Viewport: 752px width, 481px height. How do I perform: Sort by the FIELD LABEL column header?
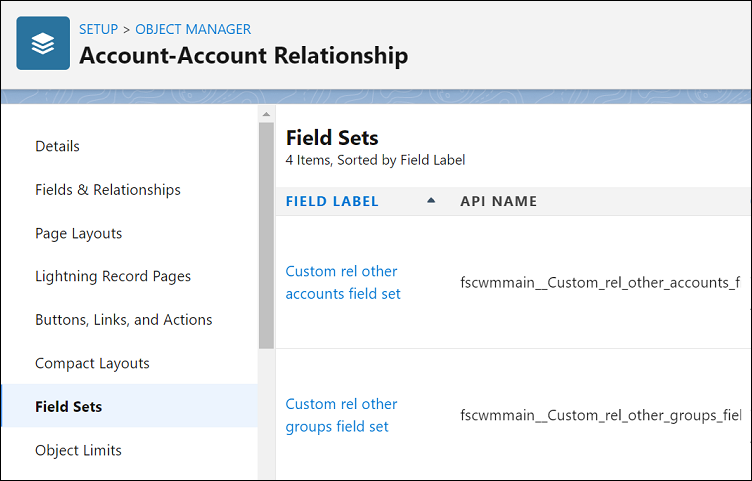(x=332, y=201)
